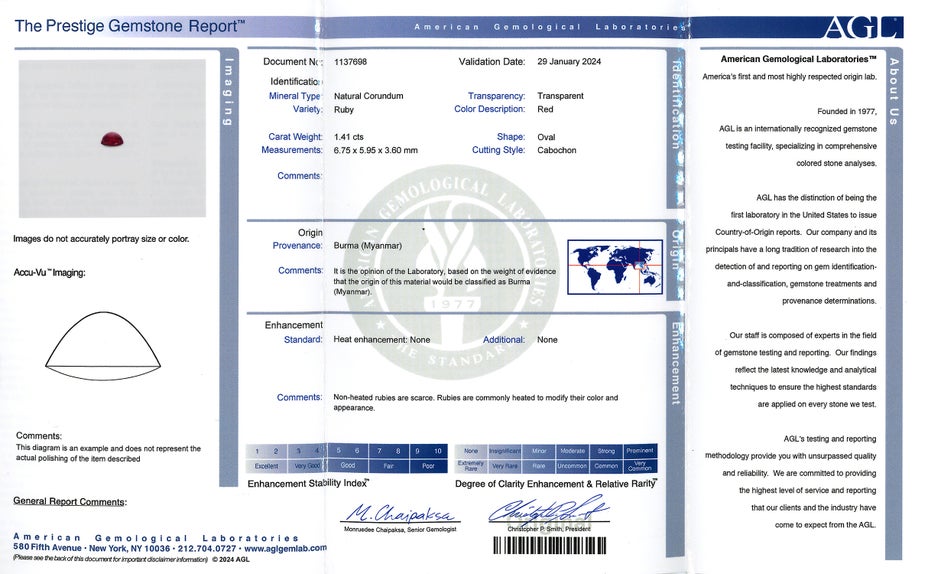This screenshot has height=574, width=928.
Task: Click the 'Enhancement' section heading
Action: [x=293, y=325]
